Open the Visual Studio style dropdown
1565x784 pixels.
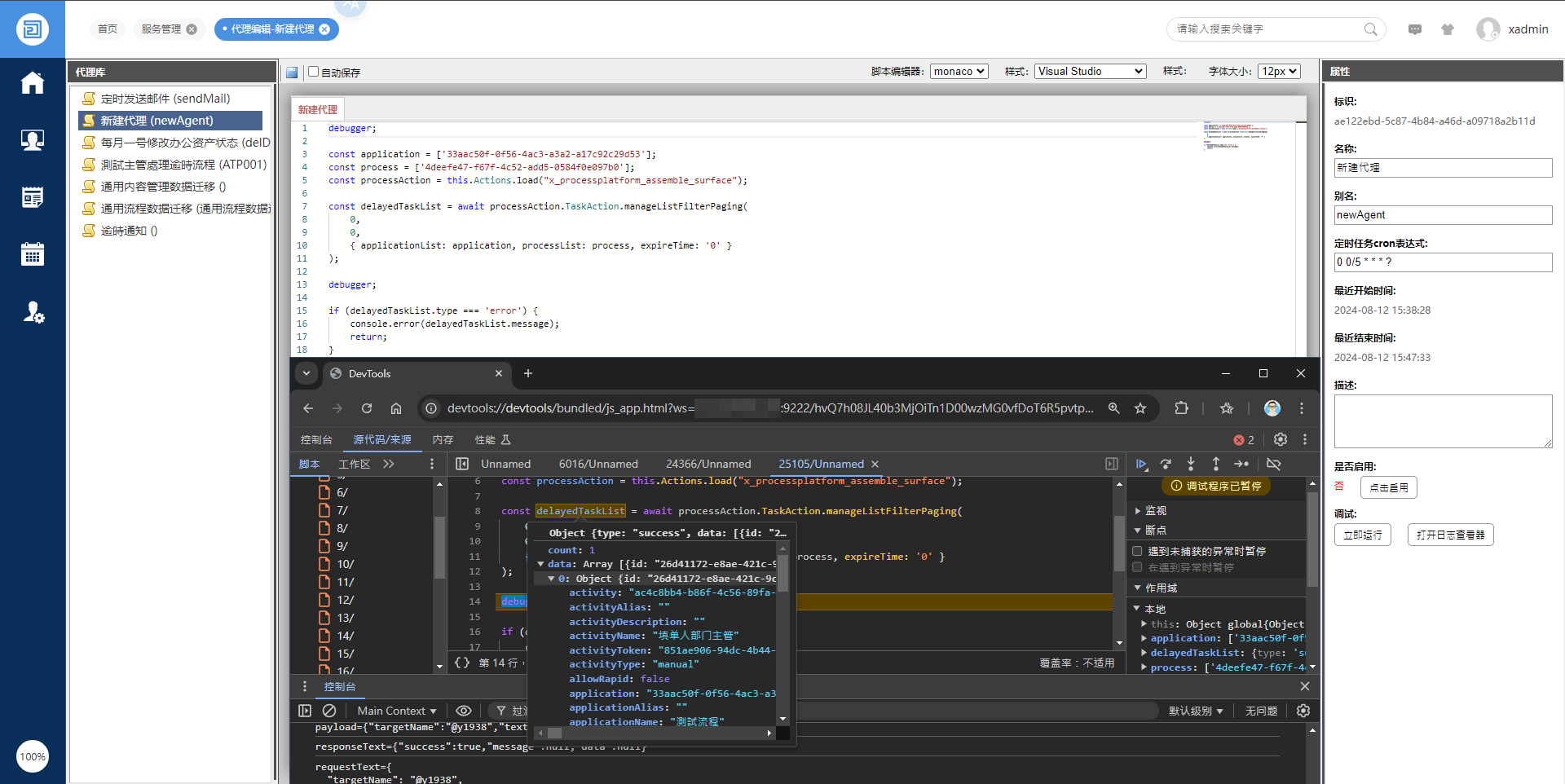(x=1090, y=72)
